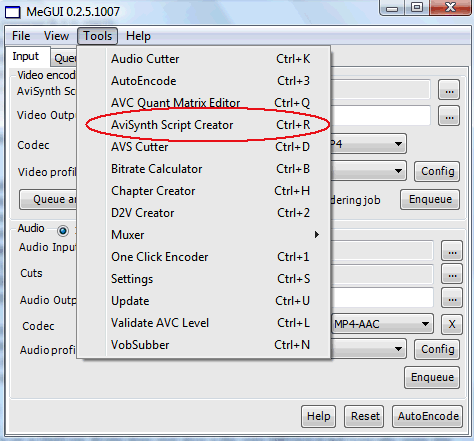
Task: Browse for AviSynth Script file
Action: [449, 90]
